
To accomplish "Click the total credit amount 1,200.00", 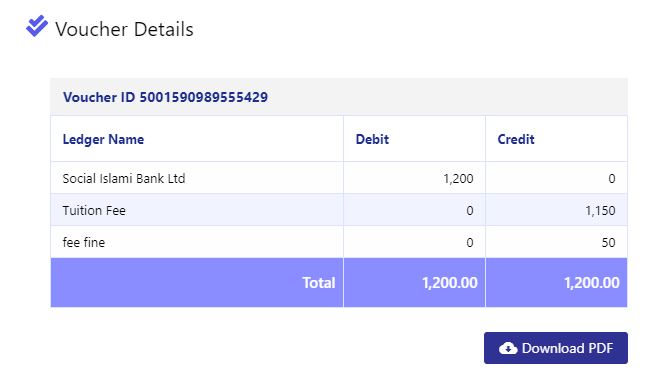I will point(592,283).
